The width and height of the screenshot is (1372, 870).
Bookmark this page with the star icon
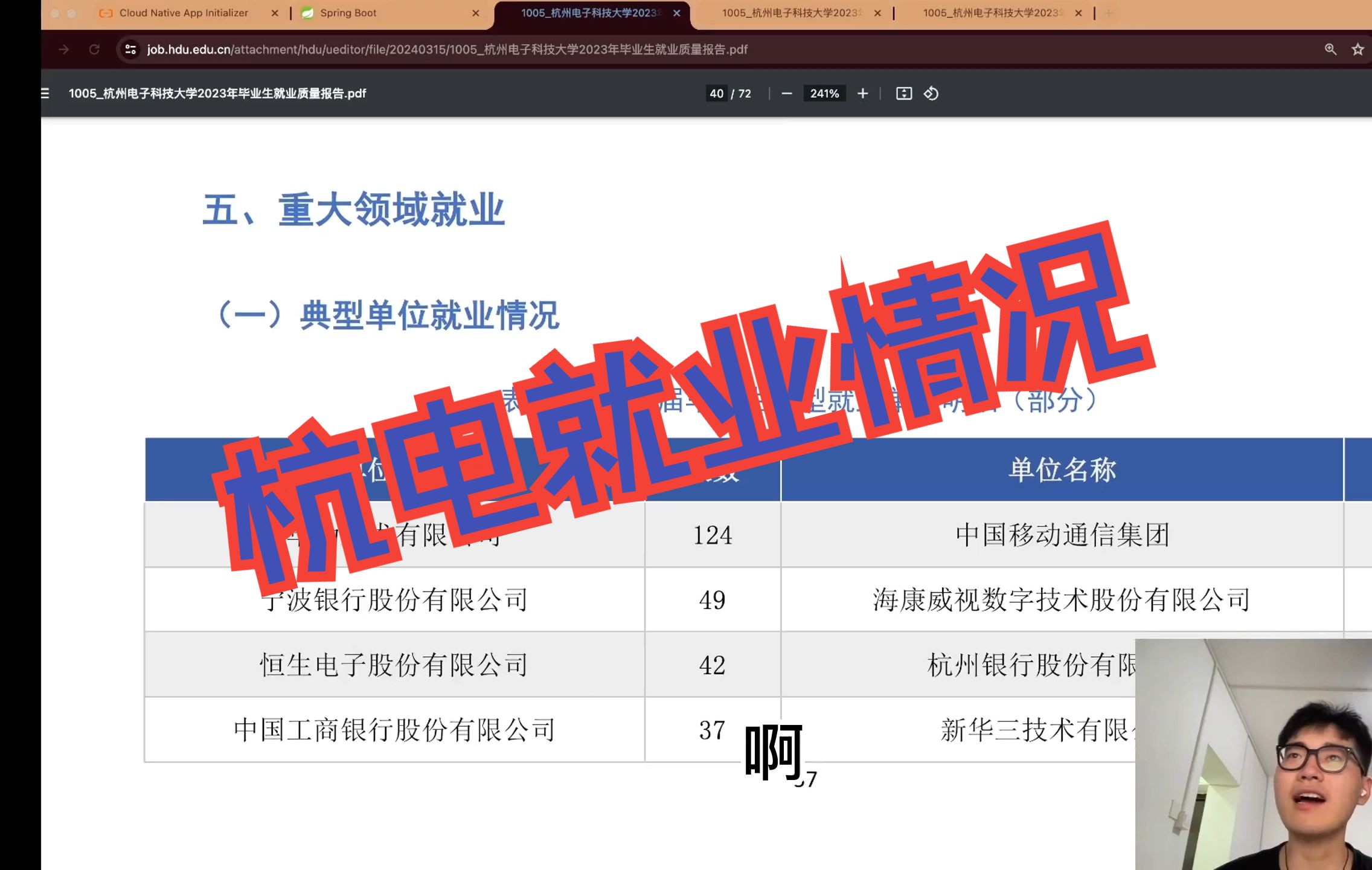point(1358,49)
